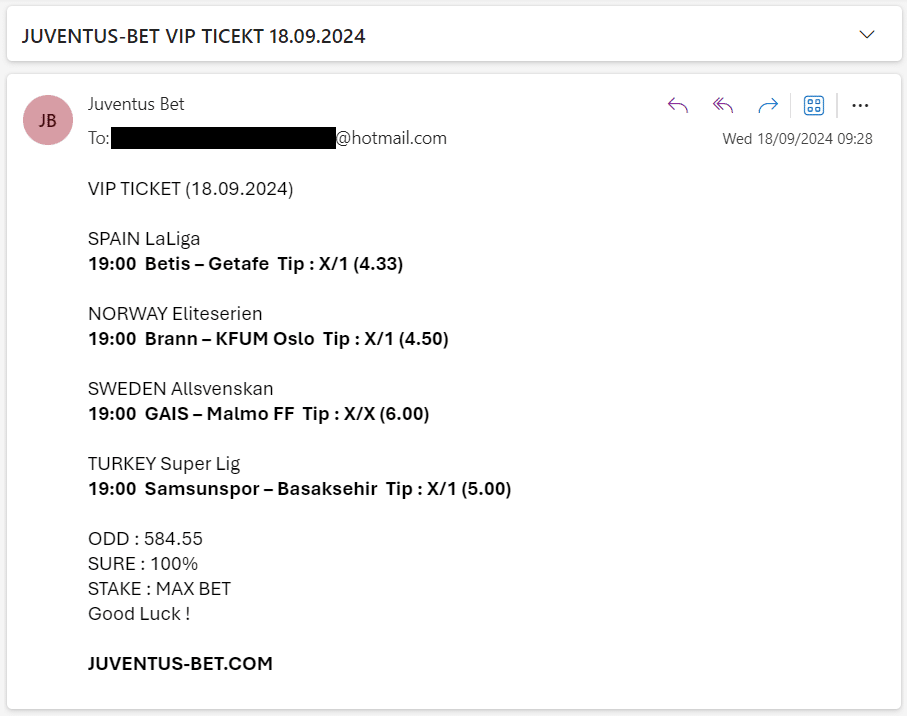Open the apps grid icon
Screen dimensions: 908x716
coord(814,105)
